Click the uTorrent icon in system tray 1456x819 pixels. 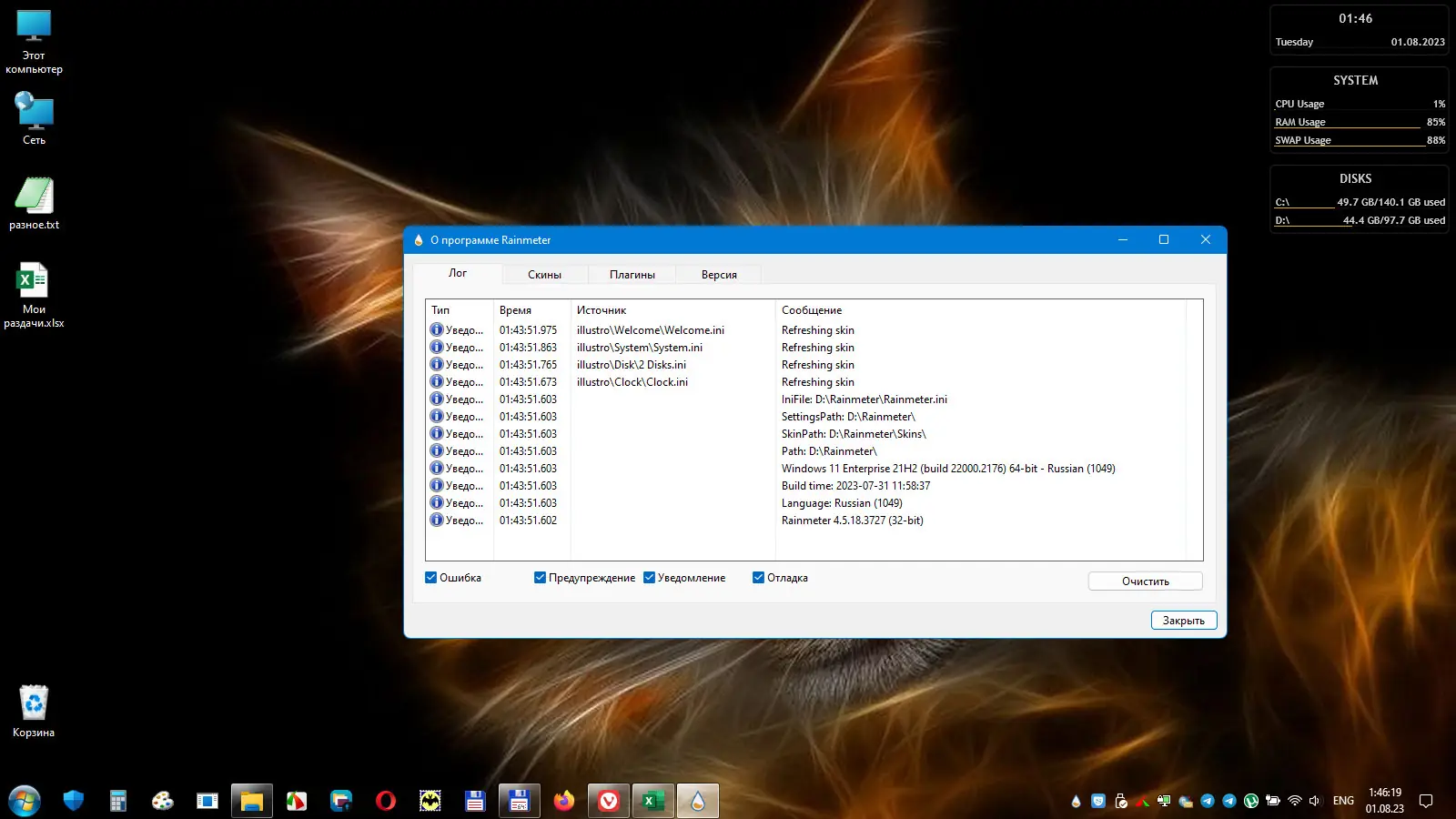coord(1251,801)
